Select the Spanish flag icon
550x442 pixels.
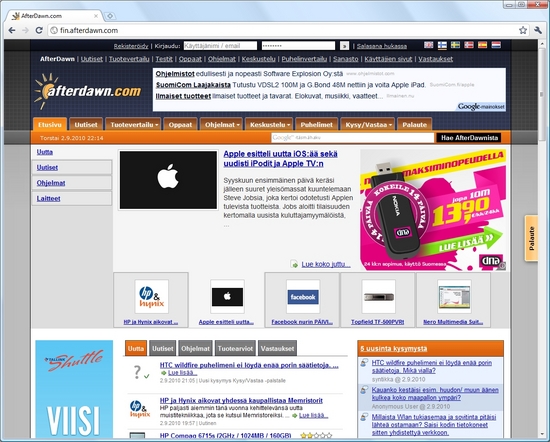coord(482,45)
